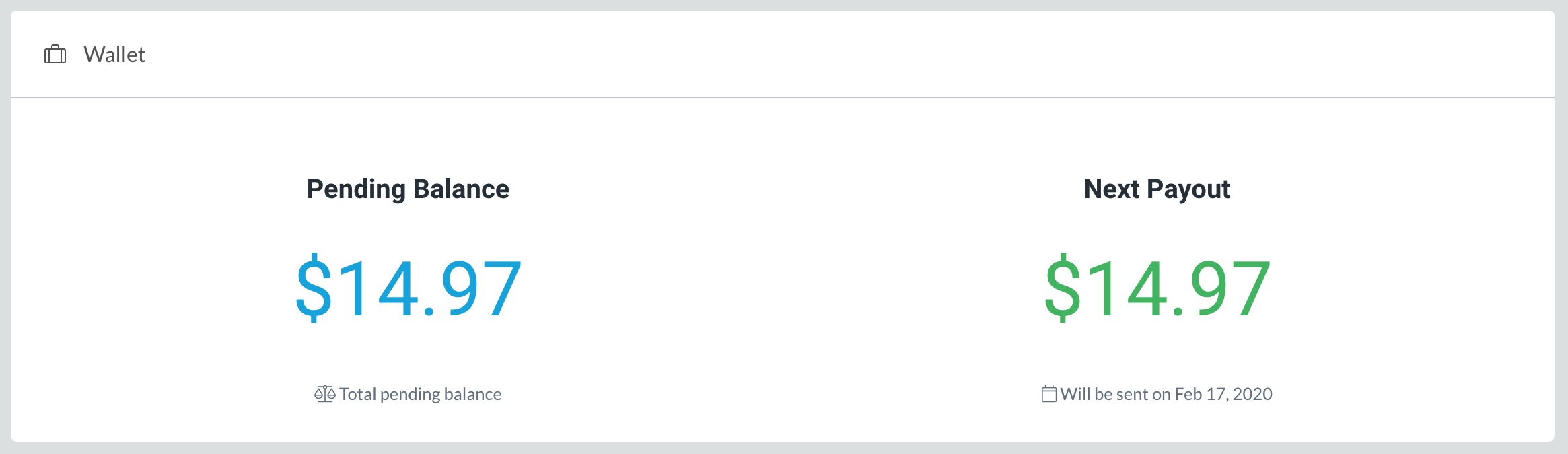Click the balance scale icon
The image size is (1568, 454).
click(x=324, y=394)
